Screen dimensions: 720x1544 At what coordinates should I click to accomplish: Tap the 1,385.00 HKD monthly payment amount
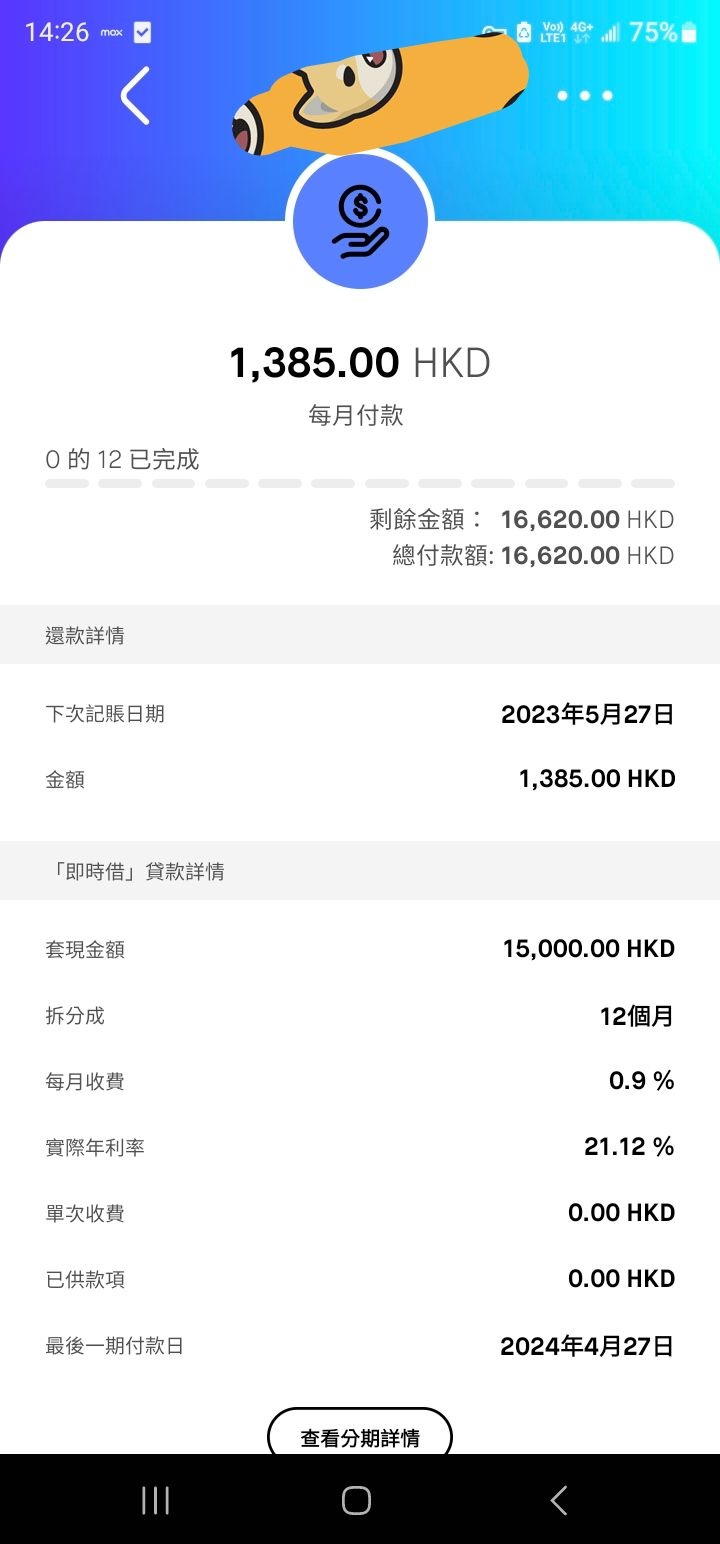(x=360, y=362)
